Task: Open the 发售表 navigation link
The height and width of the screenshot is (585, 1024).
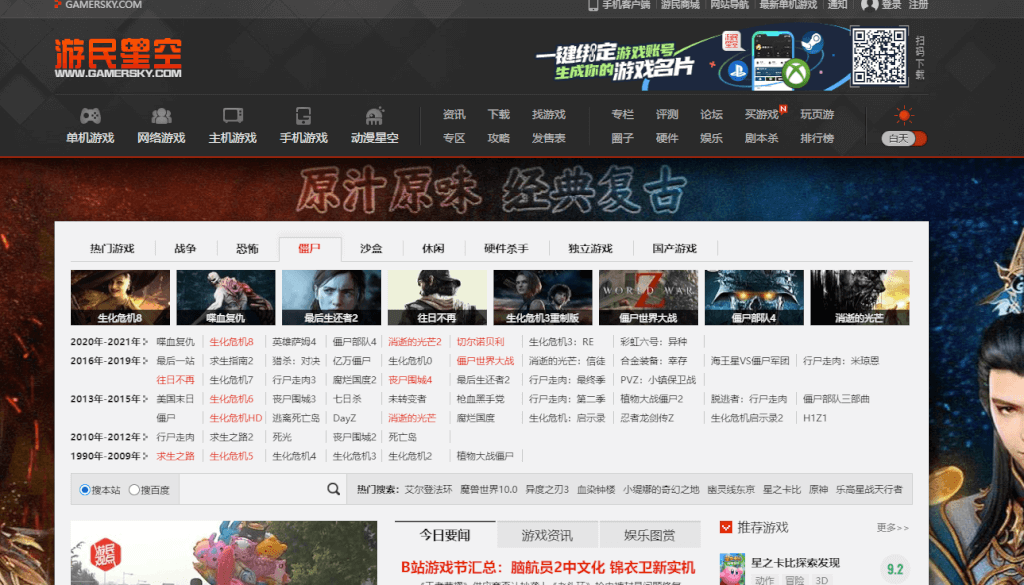Action: tap(549, 138)
